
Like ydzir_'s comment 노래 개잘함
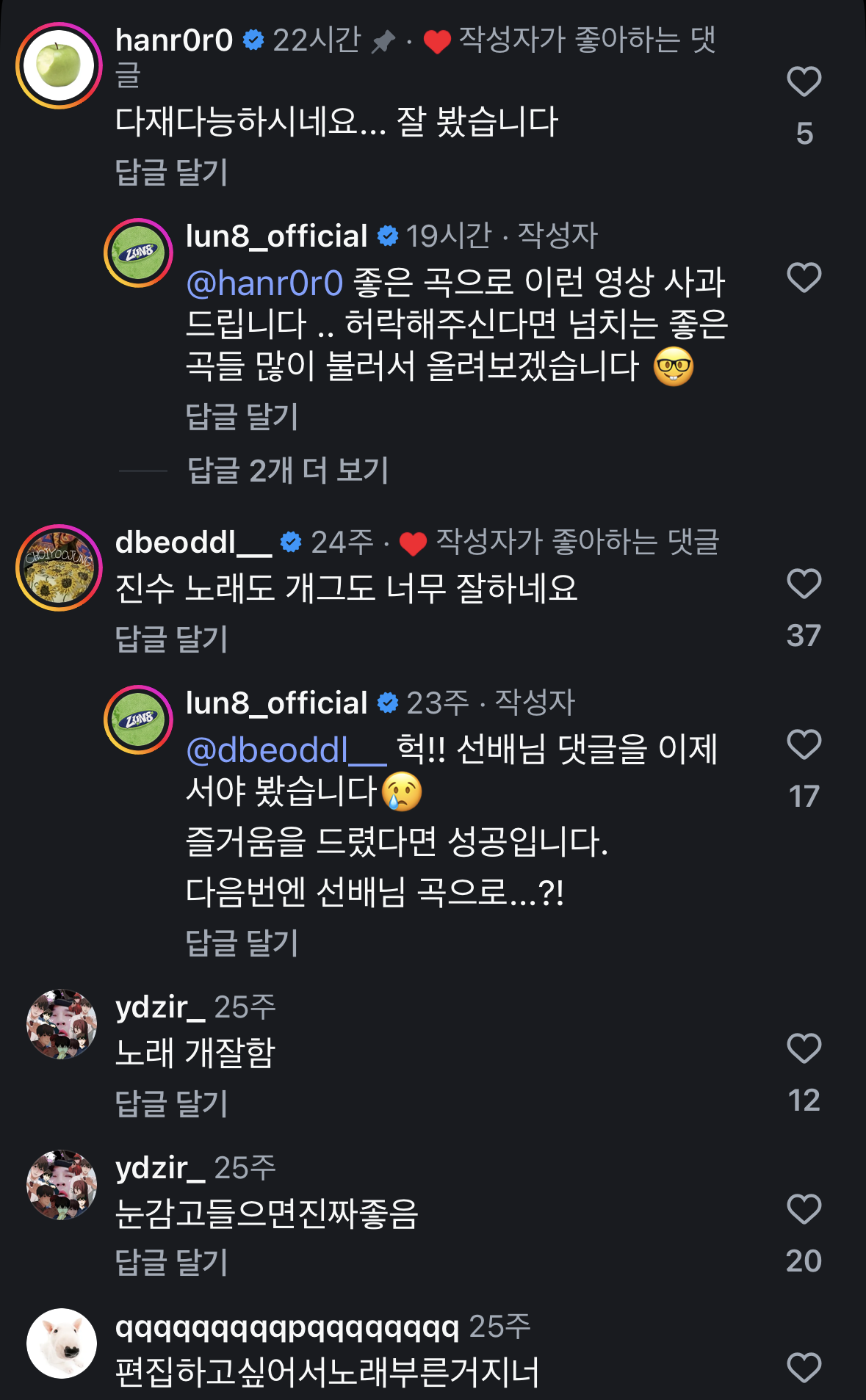pyautogui.click(x=804, y=1048)
